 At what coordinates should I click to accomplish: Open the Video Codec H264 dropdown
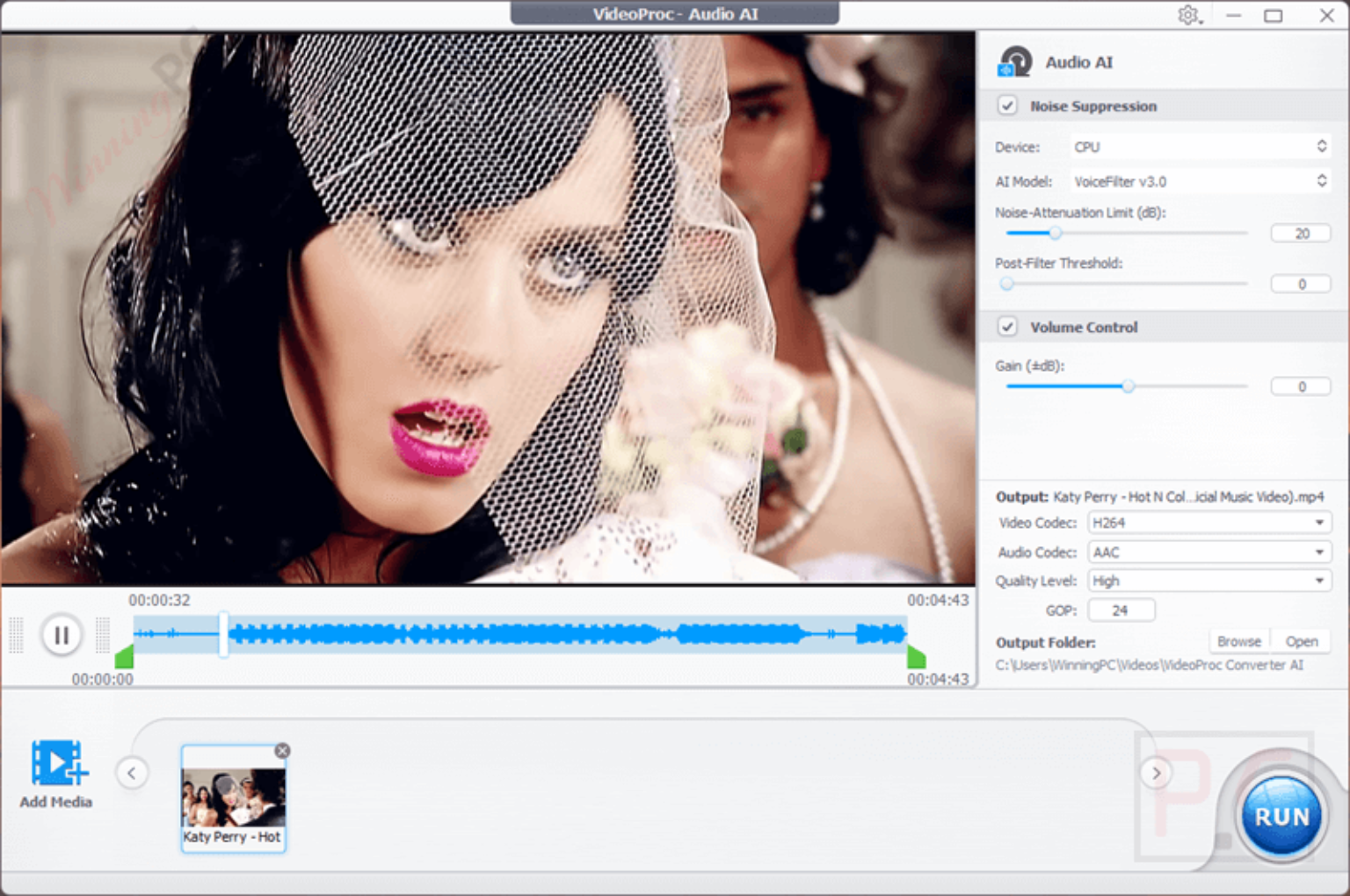[x=1209, y=523]
